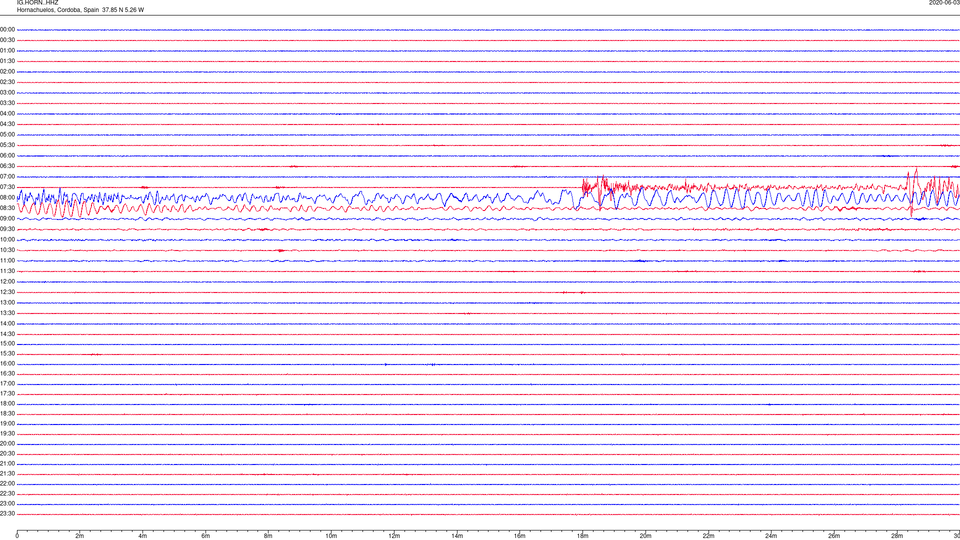
Task: Select the 6m axis tick label
Action: [x=206, y=536]
